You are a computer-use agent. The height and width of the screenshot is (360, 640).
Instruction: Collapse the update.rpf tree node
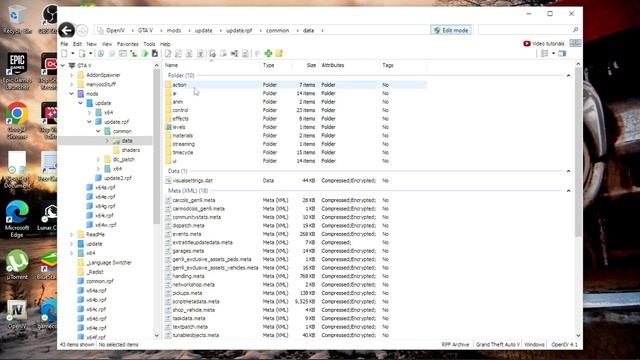coord(89,122)
